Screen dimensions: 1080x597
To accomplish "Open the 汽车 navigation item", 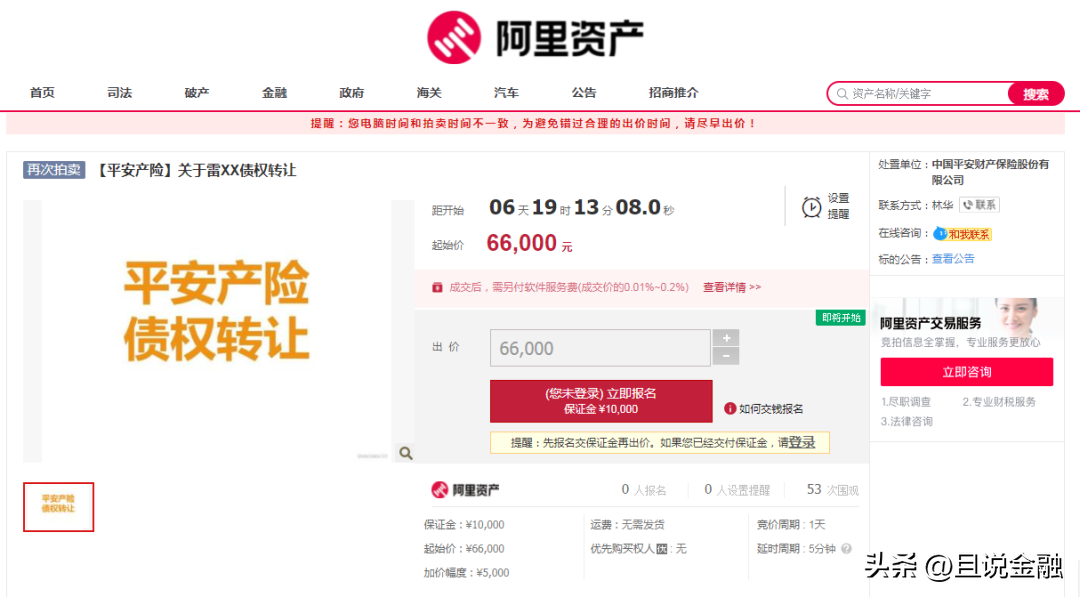I will click(506, 93).
